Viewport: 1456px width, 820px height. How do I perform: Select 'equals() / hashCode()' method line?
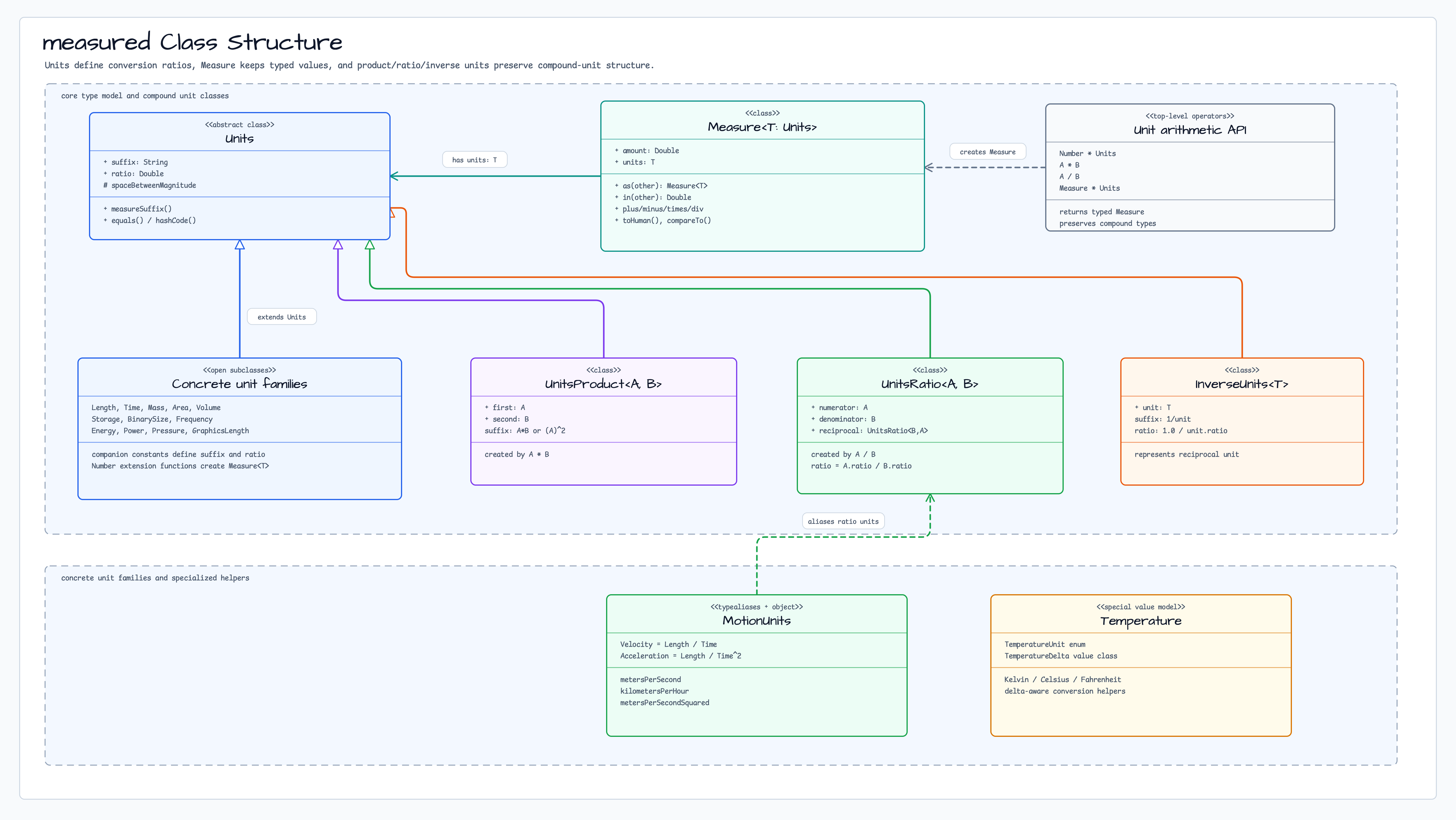click(x=150, y=220)
